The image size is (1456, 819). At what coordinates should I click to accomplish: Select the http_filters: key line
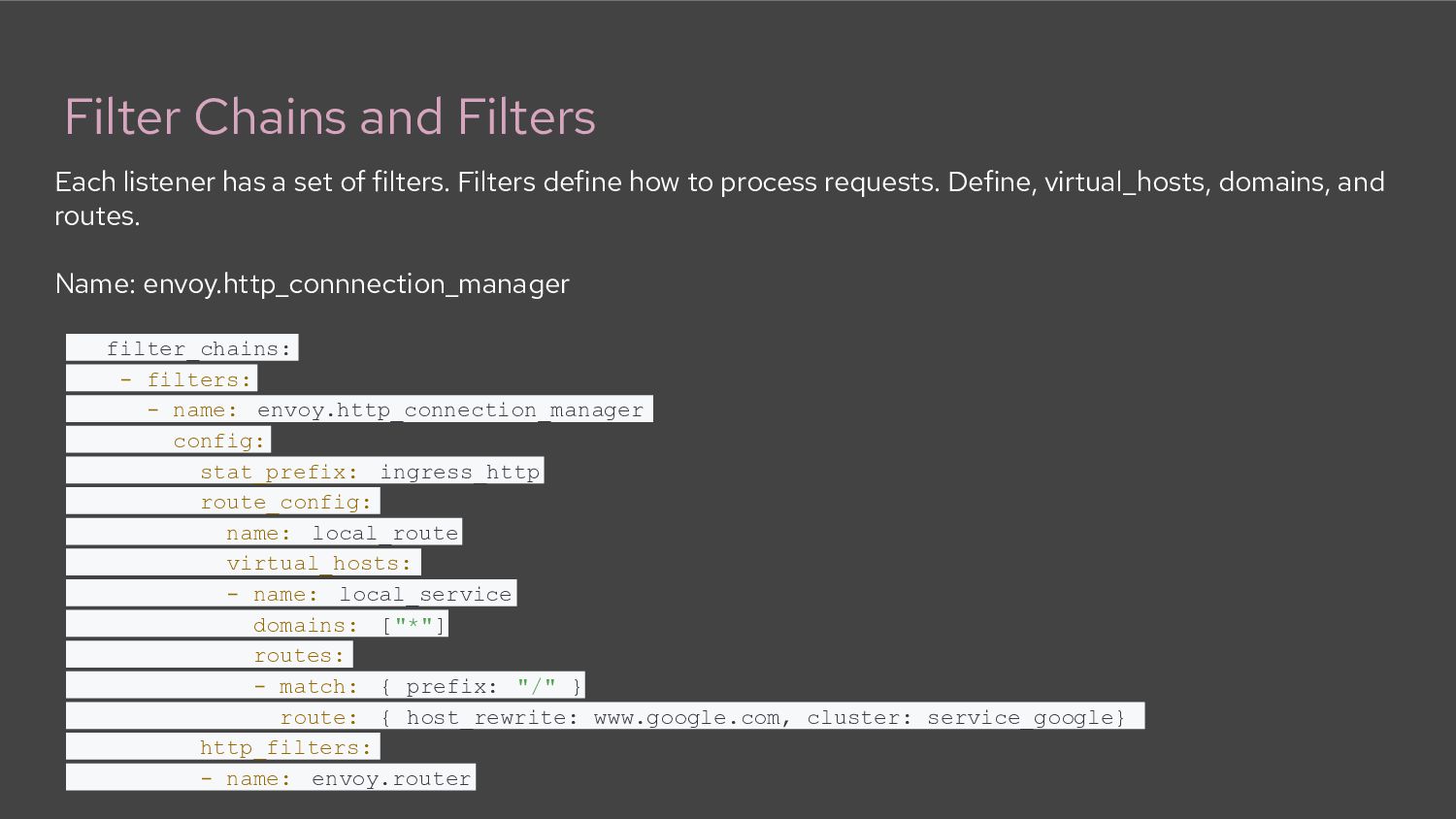click(x=222, y=747)
